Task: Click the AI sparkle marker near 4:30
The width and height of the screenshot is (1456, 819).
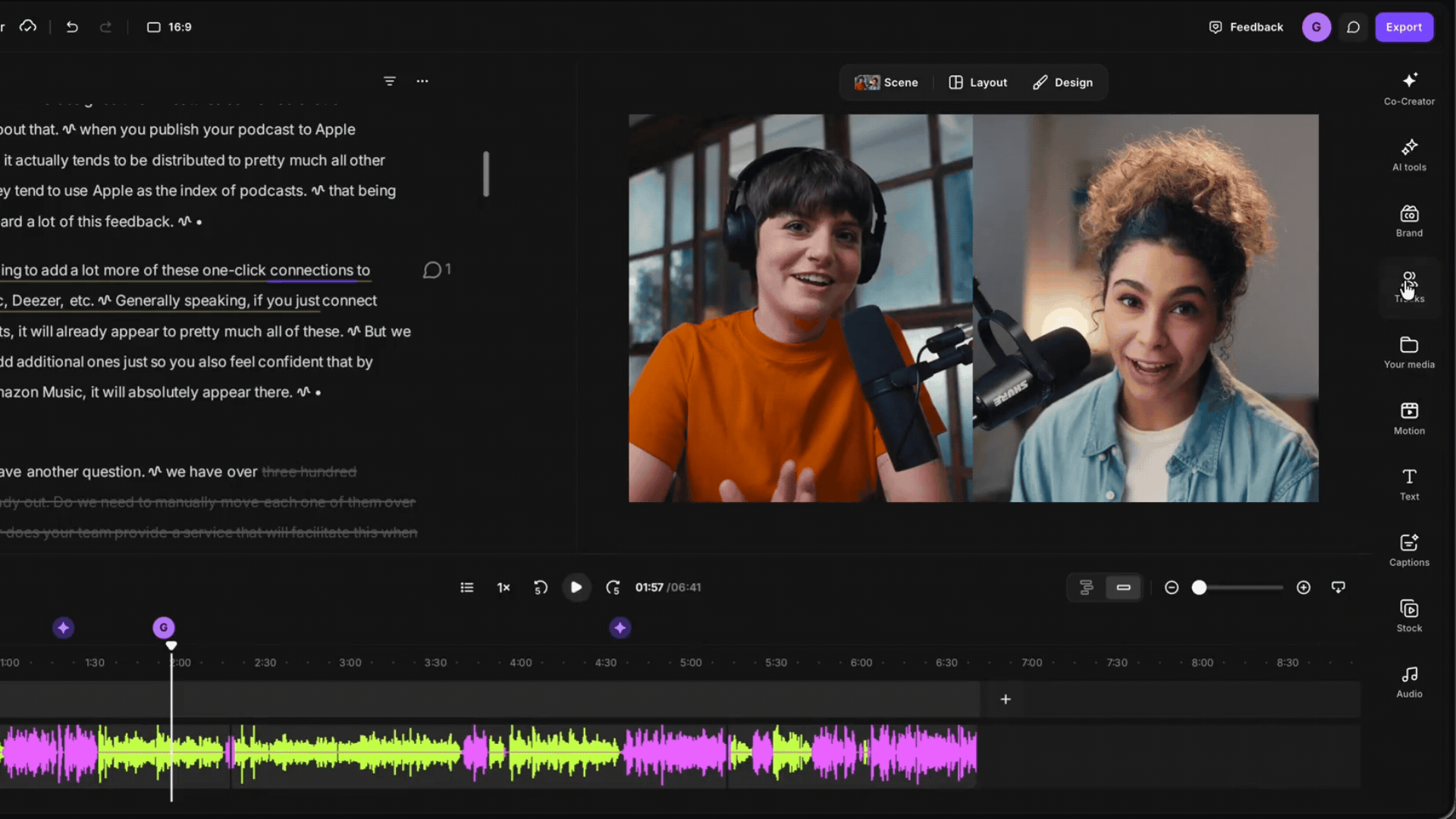Action: coord(620,628)
